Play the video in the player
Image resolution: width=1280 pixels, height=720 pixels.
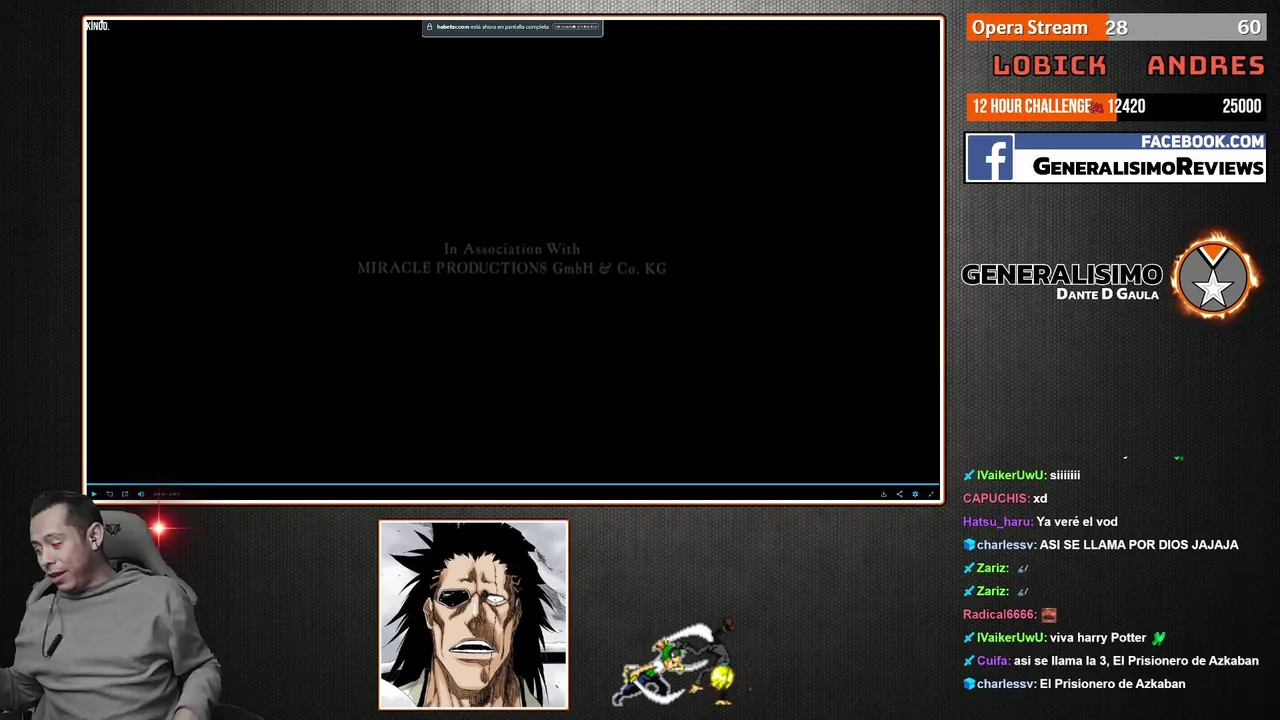tap(94, 494)
